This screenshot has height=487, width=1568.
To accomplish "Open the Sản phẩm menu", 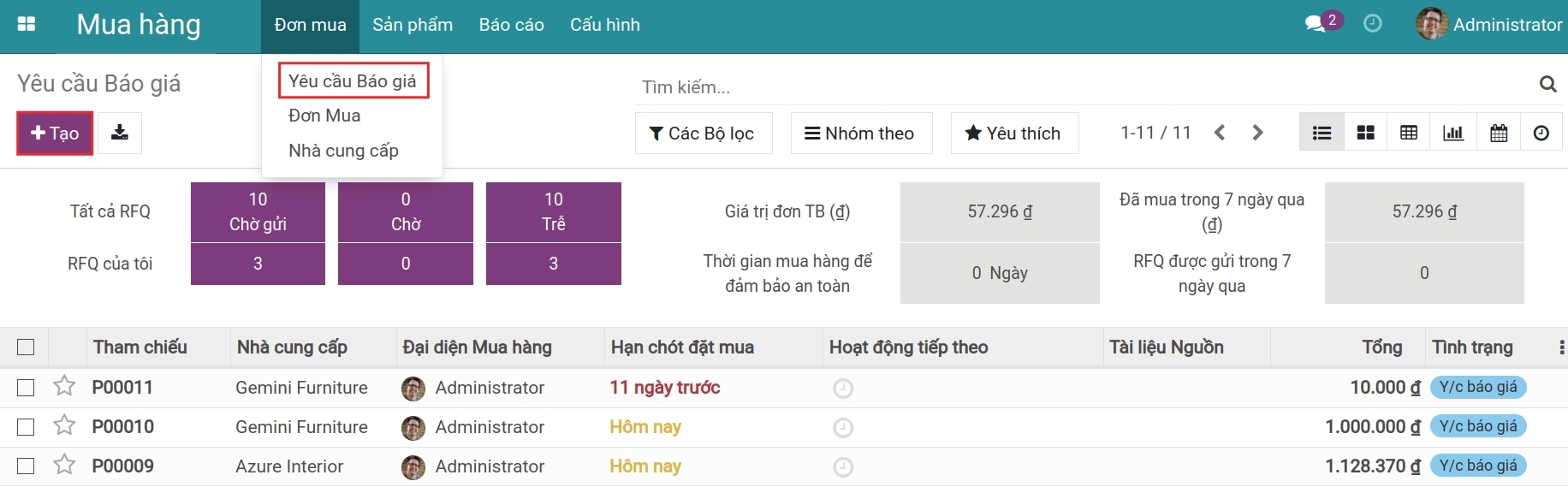I will (413, 25).
